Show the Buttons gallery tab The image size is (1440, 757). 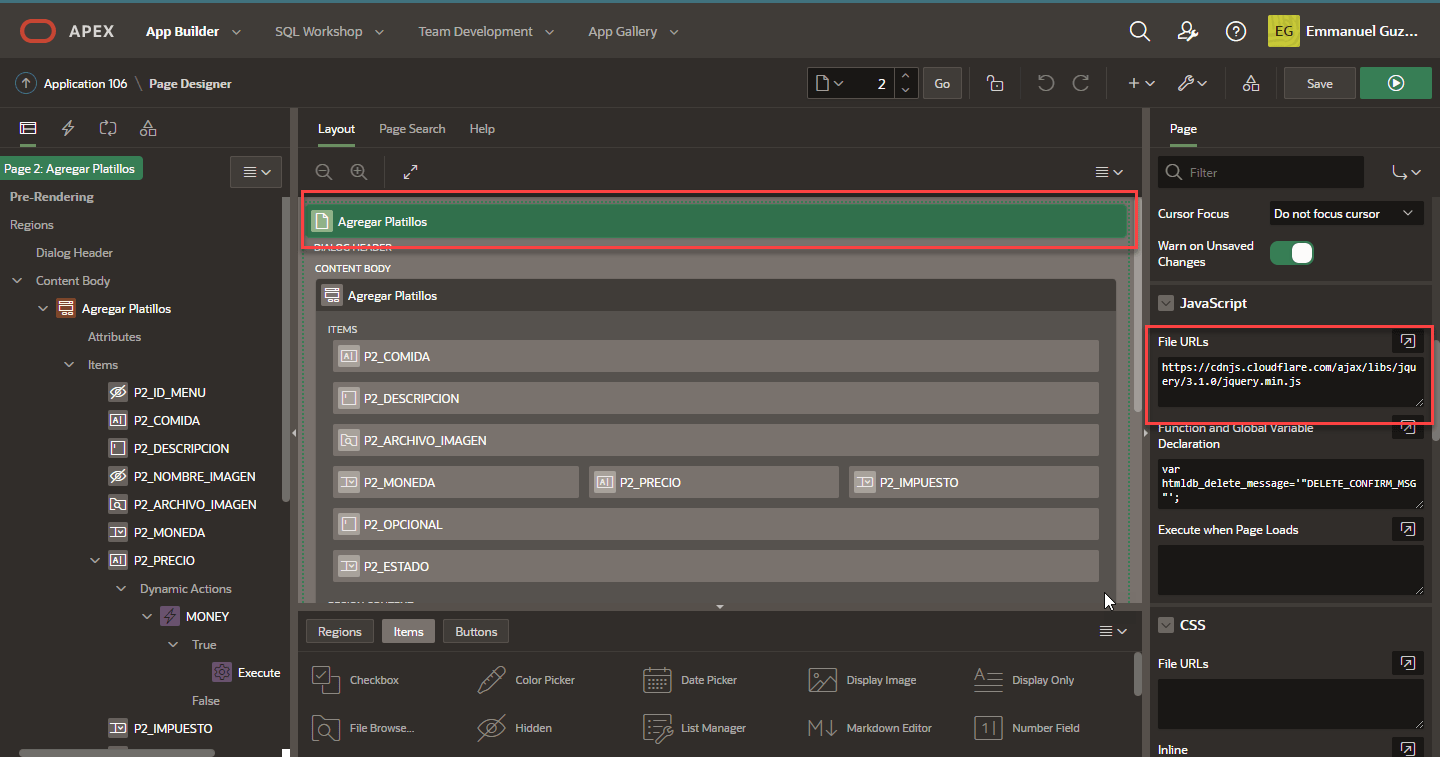pyautogui.click(x=476, y=631)
